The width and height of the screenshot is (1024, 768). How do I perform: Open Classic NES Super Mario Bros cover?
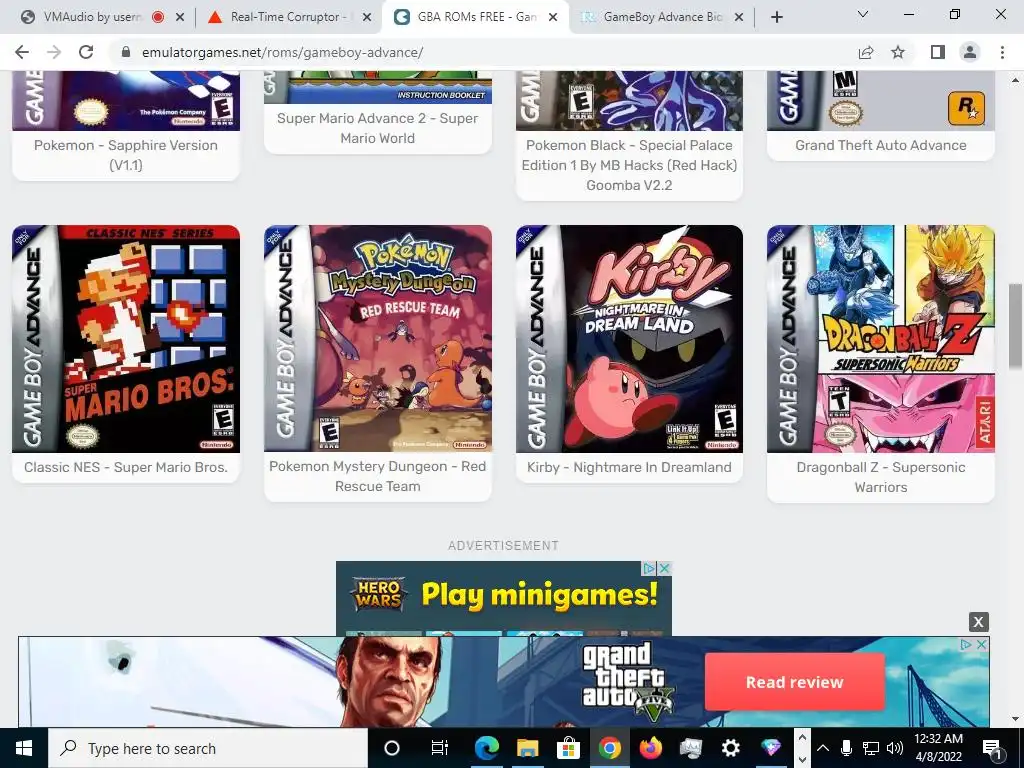126,339
